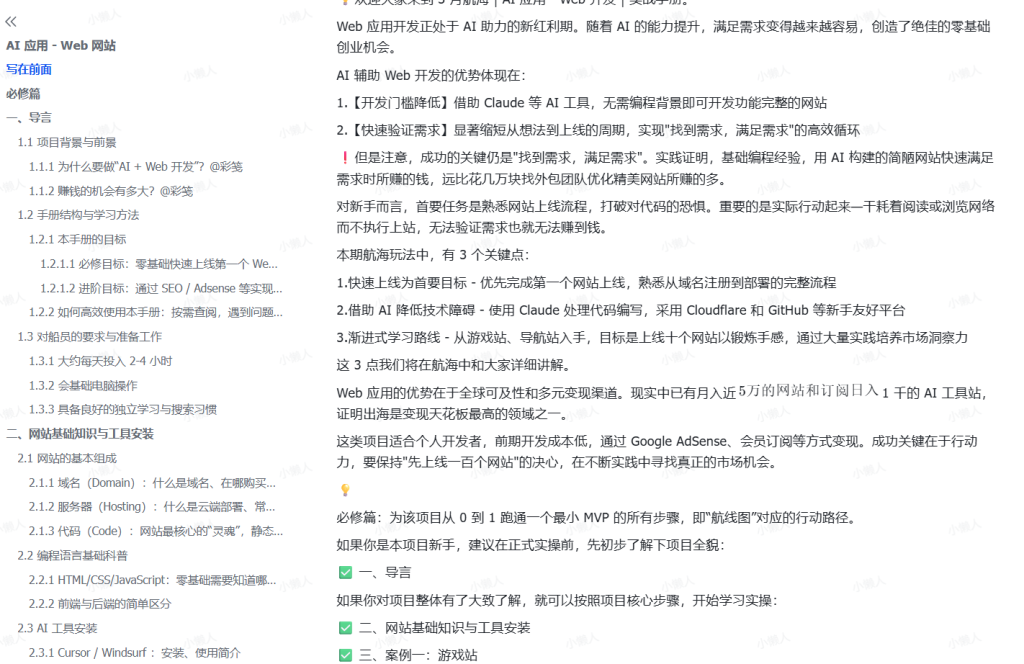The height and width of the screenshot is (664, 1024).
Task: Click paragraph starting Web 应用的优势在于全球可及性
Action: pyautogui.click(x=662, y=403)
